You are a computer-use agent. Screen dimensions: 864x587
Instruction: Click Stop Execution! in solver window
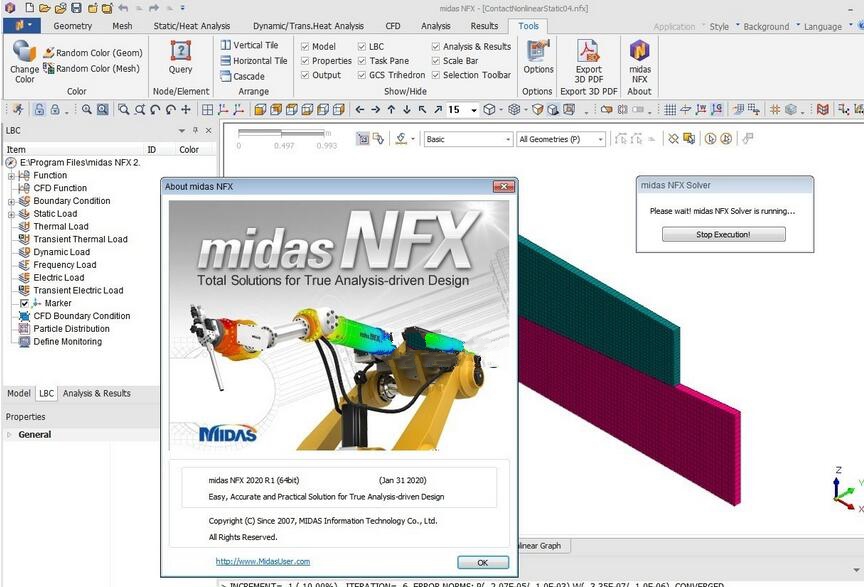pyautogui.click(x=723, y=234)
